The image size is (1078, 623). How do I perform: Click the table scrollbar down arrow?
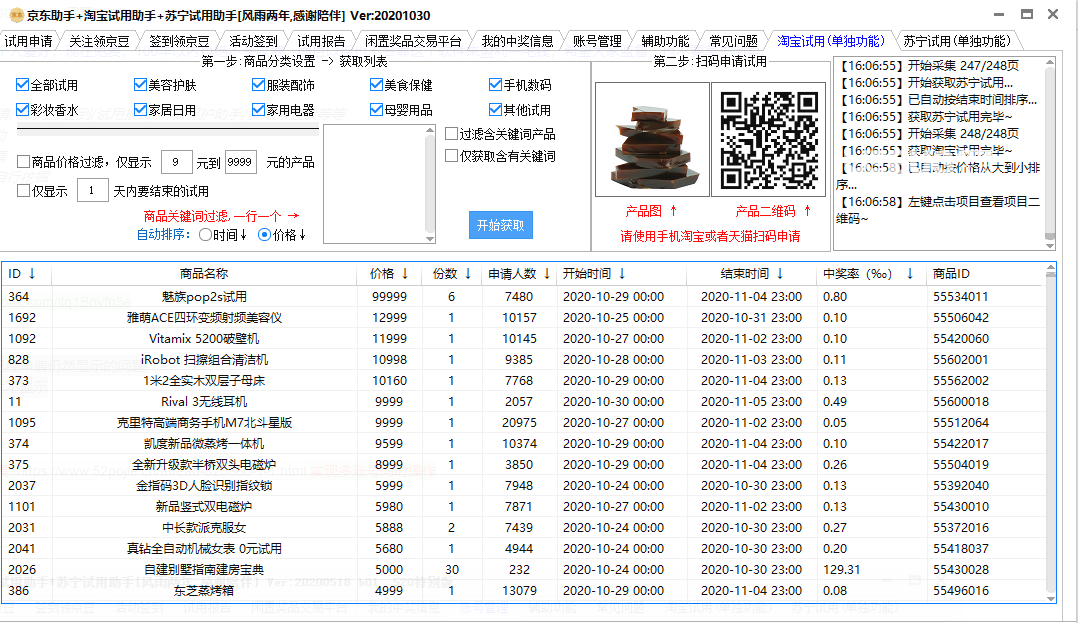(x=1050, y=598)
